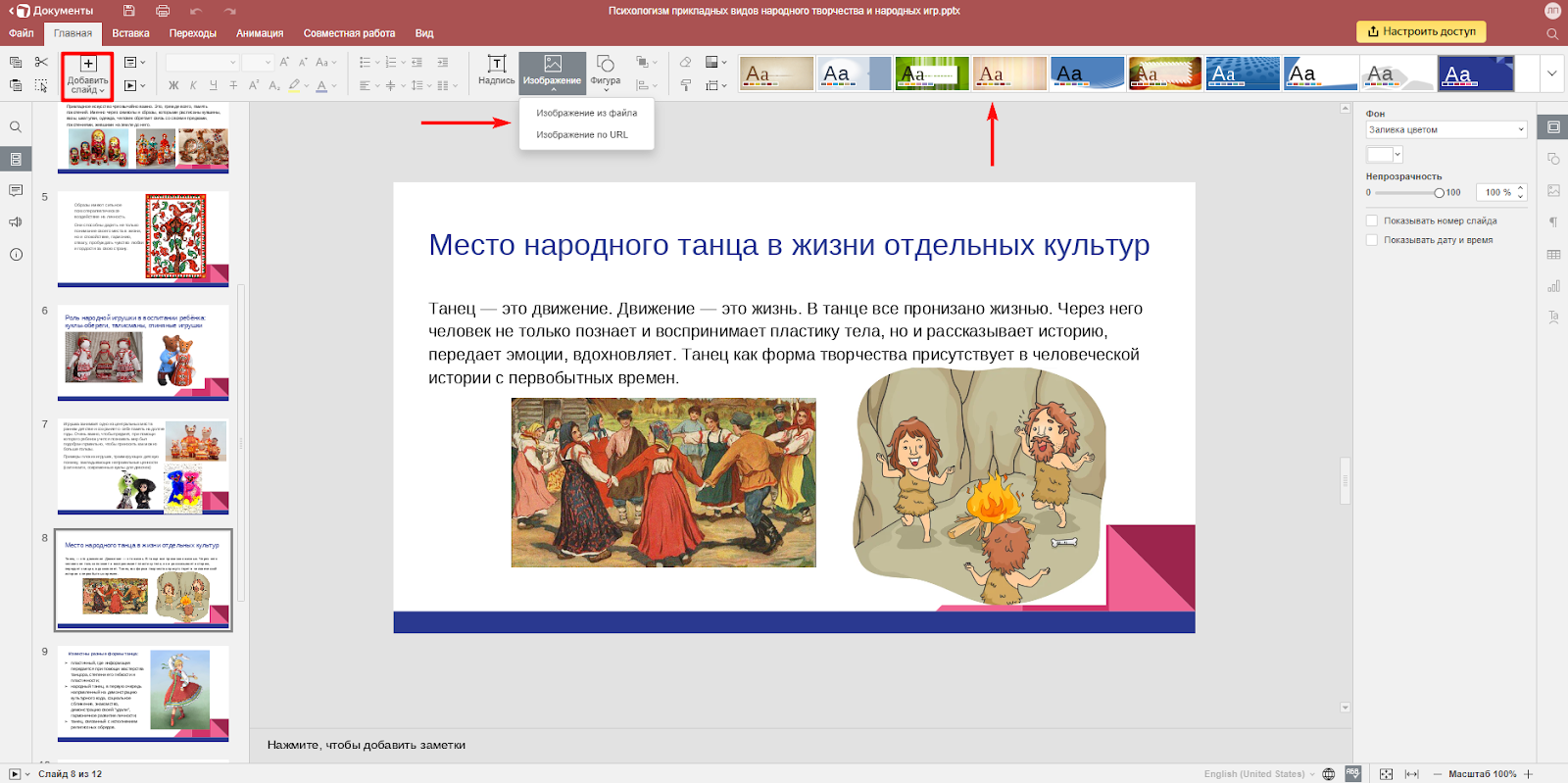This screenshot has height=783, width=1568.
Task: Enable Показывать дату и время checkbox
Action: coord(1372,240)
